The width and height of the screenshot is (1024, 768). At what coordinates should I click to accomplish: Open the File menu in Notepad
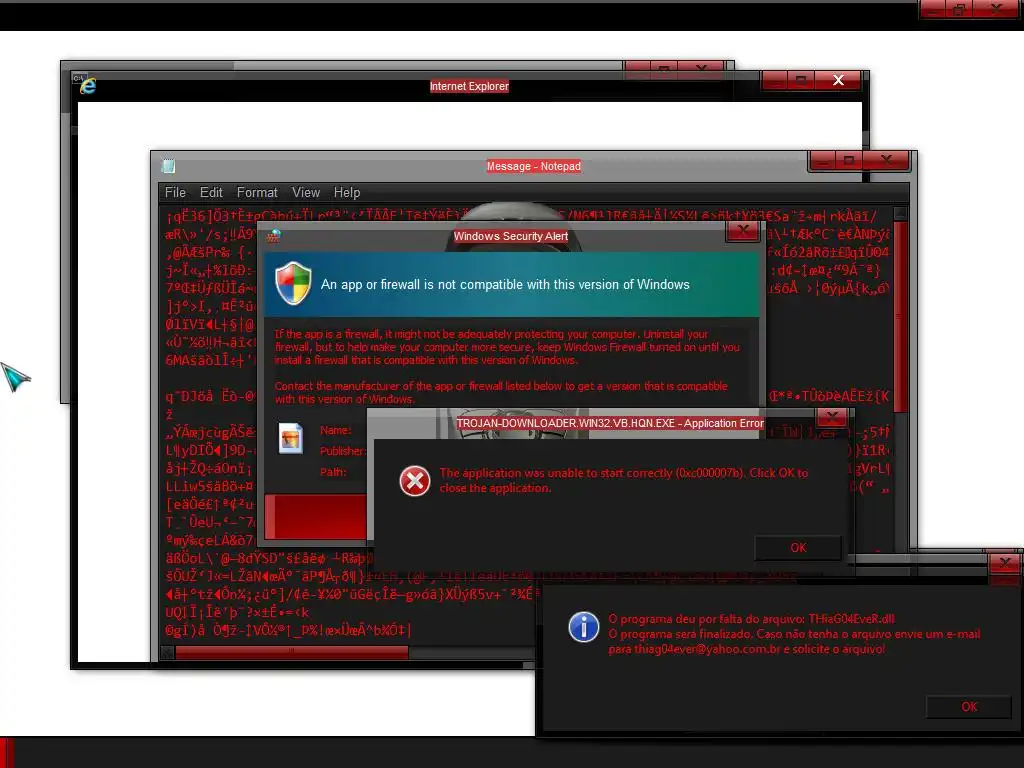[175, 193]
